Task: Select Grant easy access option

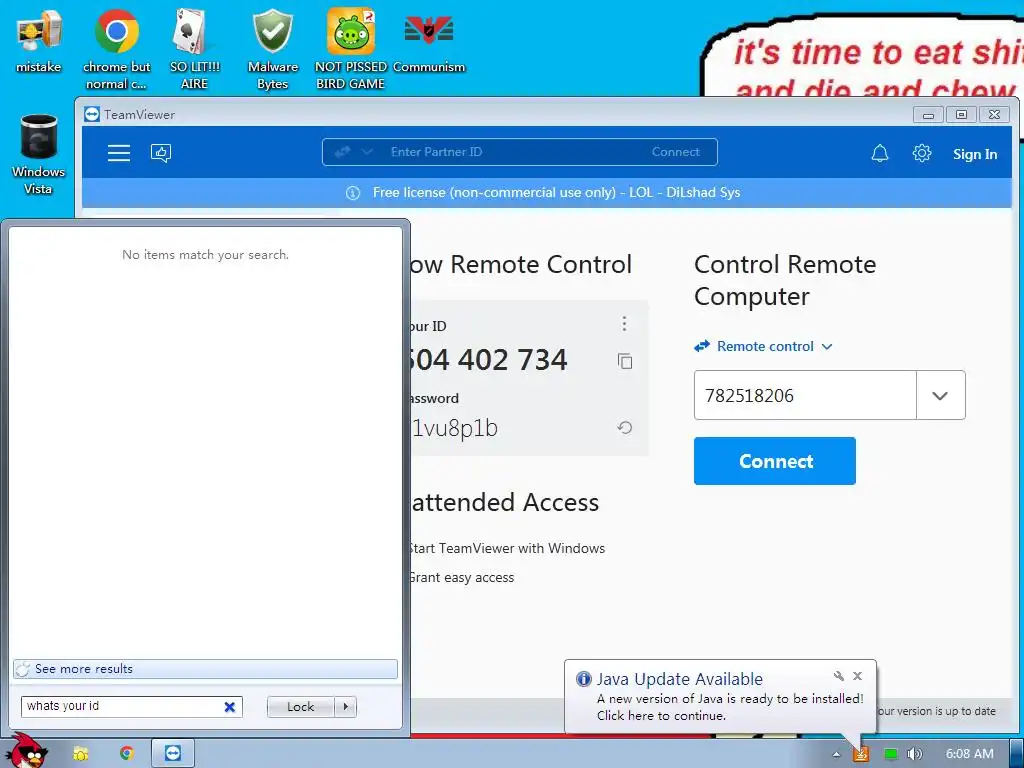Action: point(461,577)
